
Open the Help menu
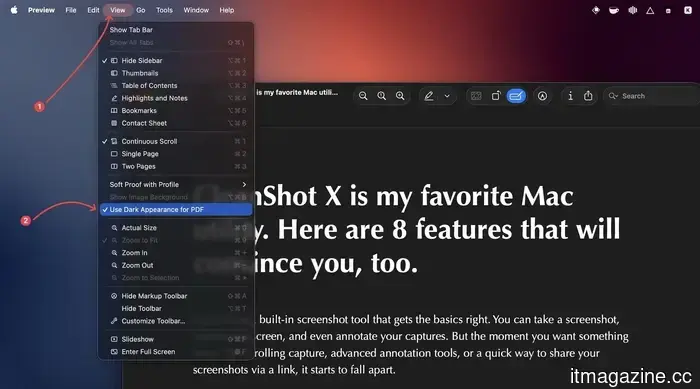[226, 10]
